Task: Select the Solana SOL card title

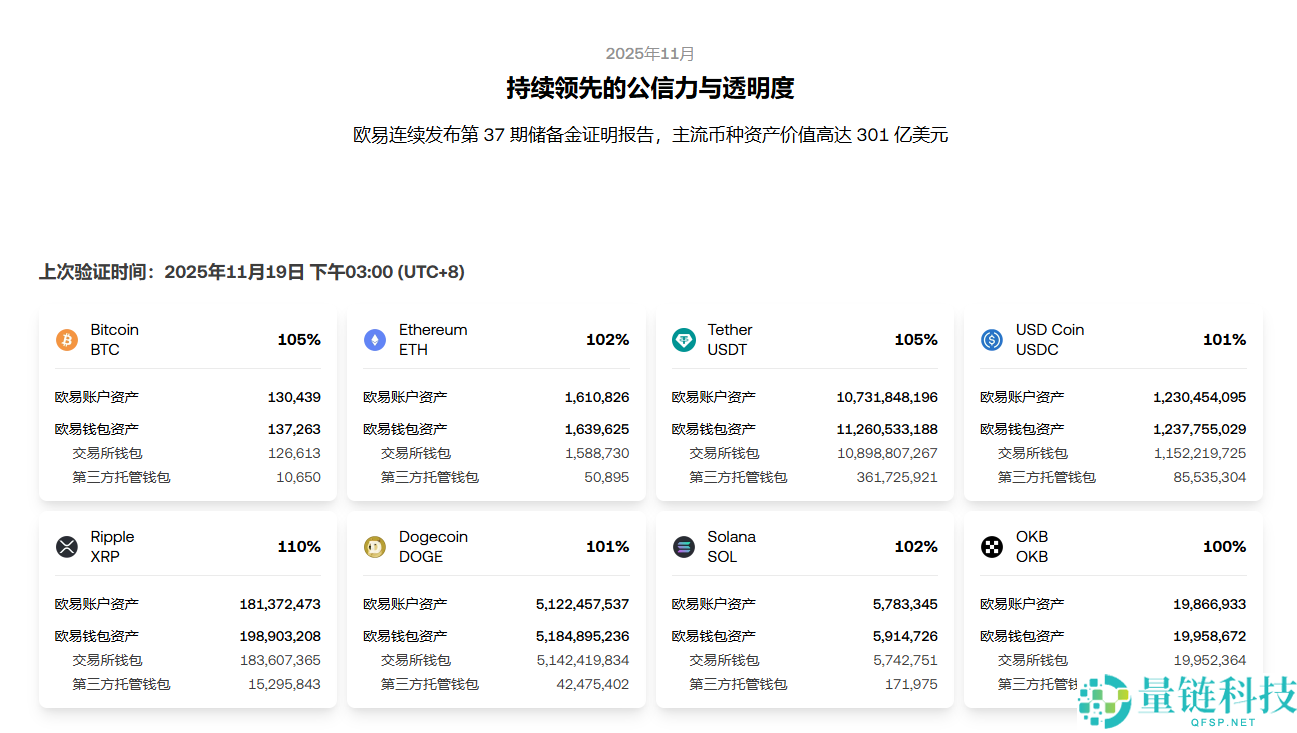Action: pyautogui.click(x=731, y=547)
